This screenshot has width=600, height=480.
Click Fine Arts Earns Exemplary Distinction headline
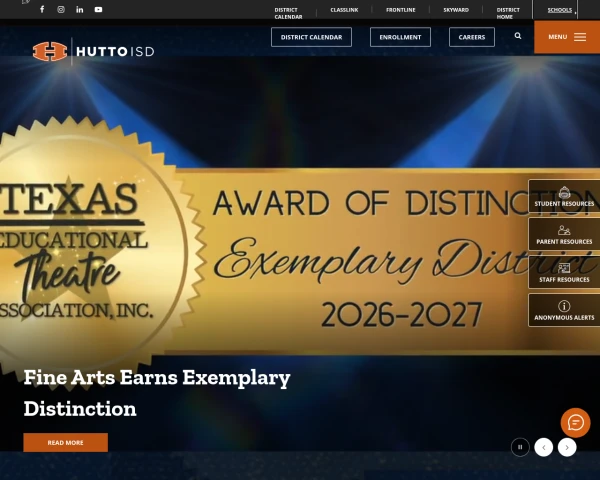click(x=157, y=393)
